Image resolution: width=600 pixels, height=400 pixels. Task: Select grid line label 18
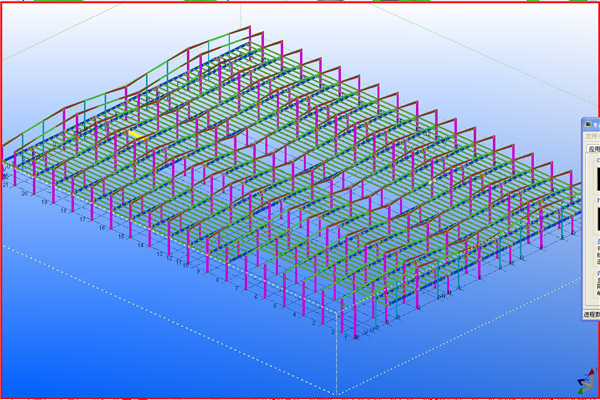tap(64, 209)
